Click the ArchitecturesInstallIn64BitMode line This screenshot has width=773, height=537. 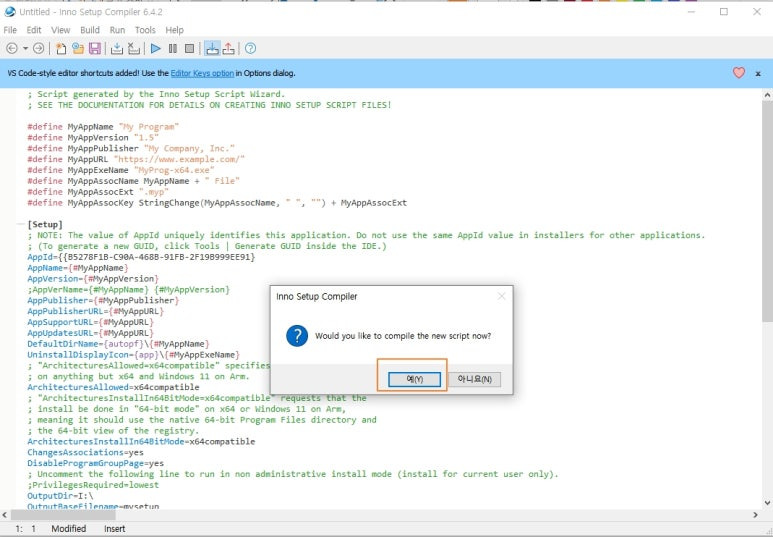(x=141, y=441)
